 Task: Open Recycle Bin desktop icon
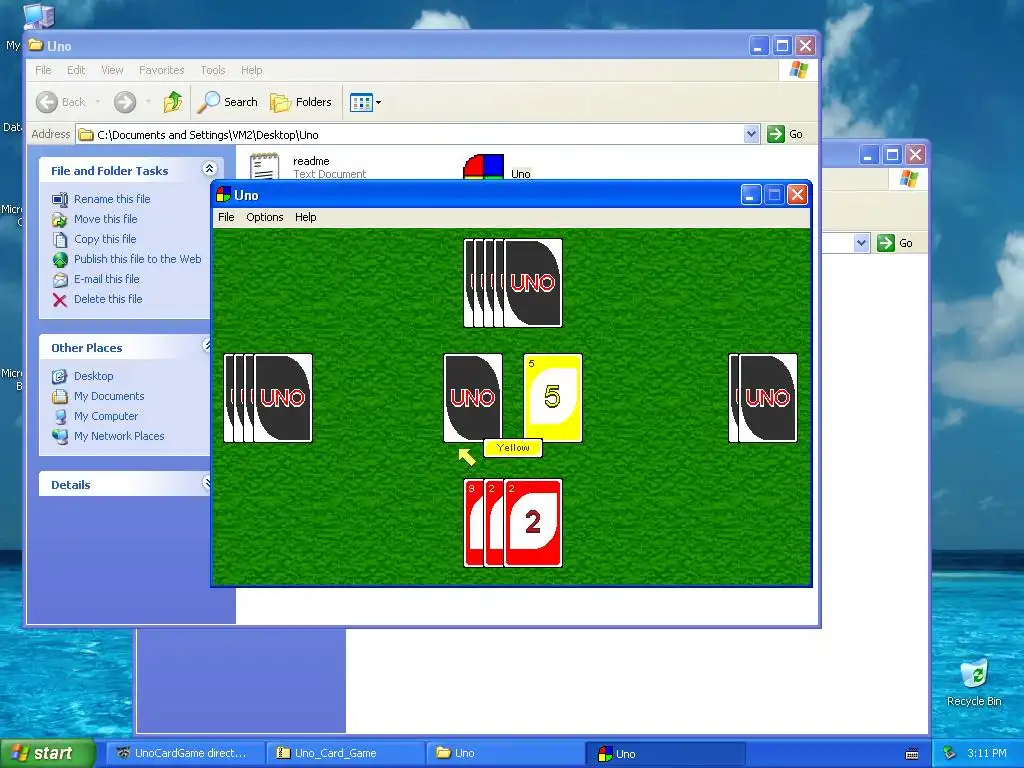click(974, 683)
